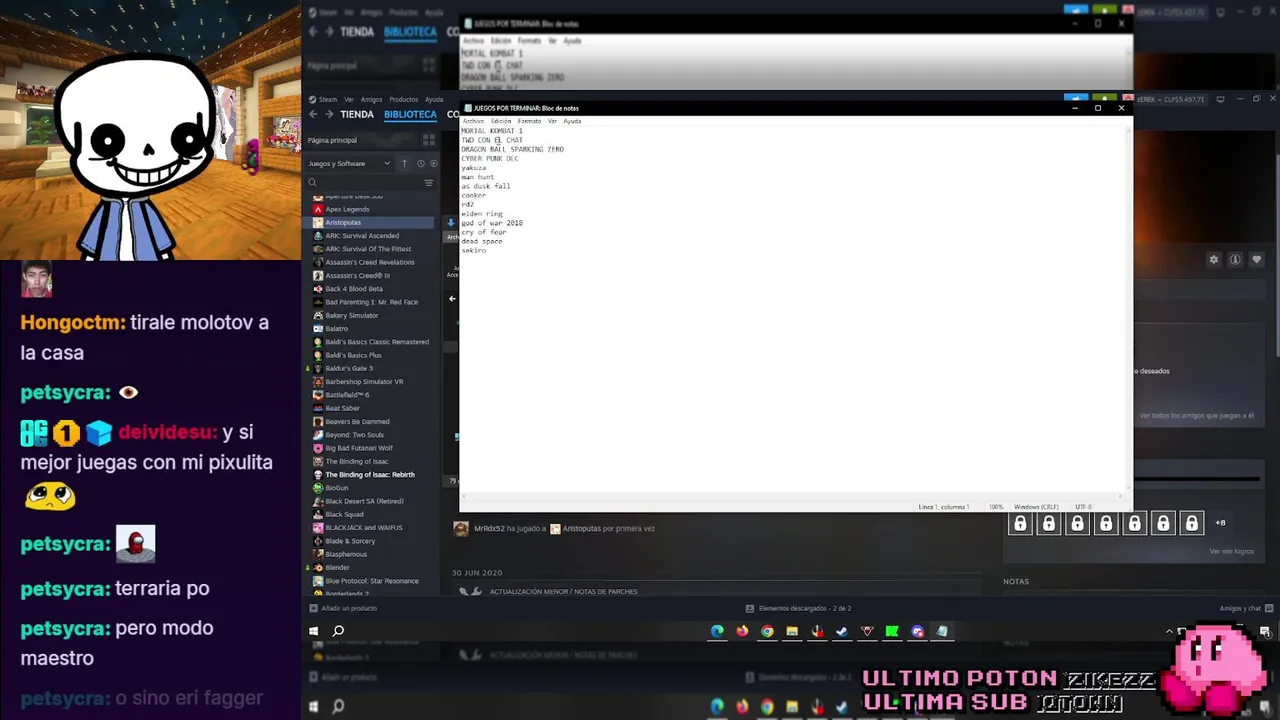
Task: Open MrRdx52 profile link in activity feed
Action: tap(489, 528)
